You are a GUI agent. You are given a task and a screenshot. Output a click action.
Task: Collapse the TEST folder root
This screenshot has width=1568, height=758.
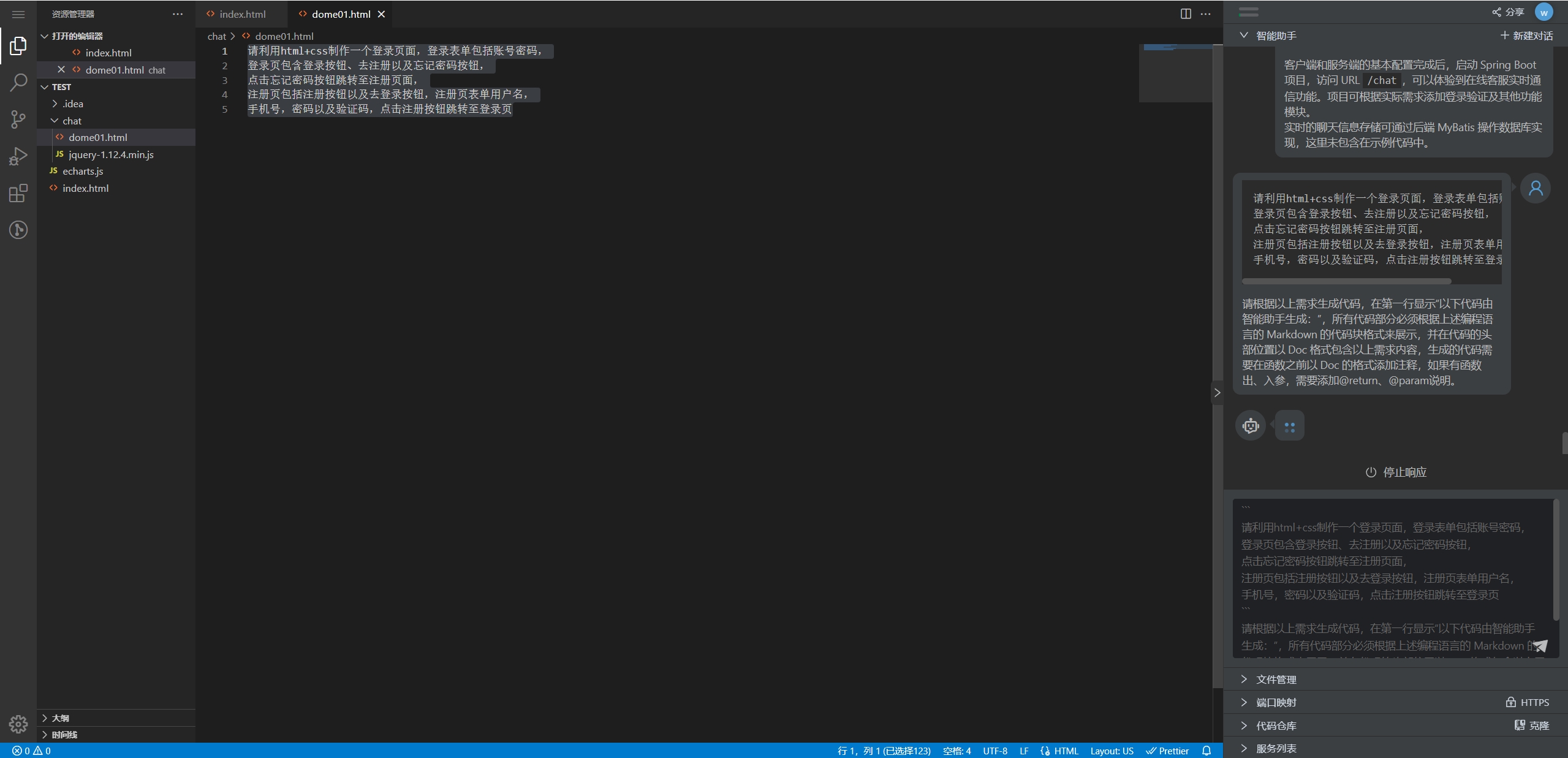pos(116,87)
